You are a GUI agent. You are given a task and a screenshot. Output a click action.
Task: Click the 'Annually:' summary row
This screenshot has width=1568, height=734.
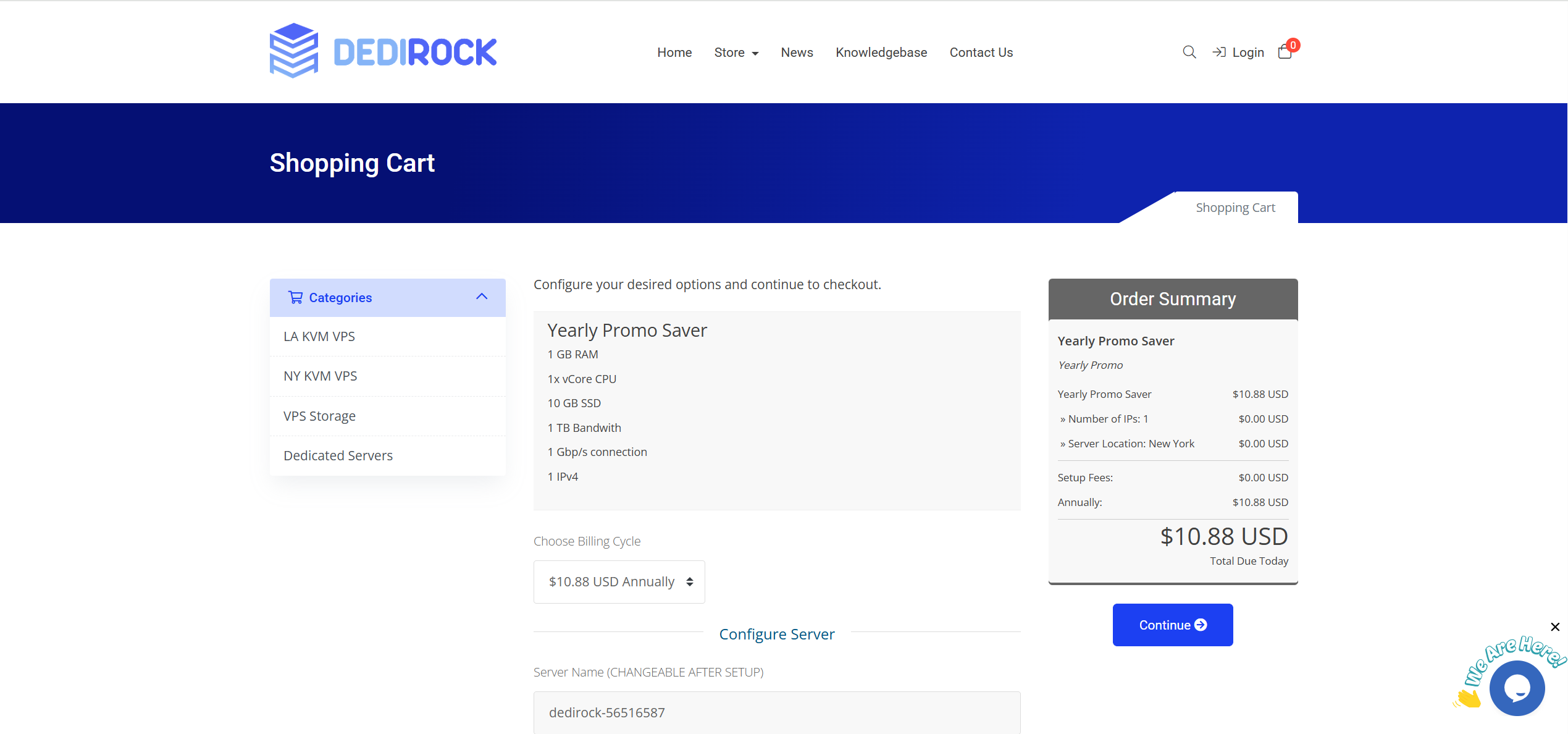coord(1173,502)
